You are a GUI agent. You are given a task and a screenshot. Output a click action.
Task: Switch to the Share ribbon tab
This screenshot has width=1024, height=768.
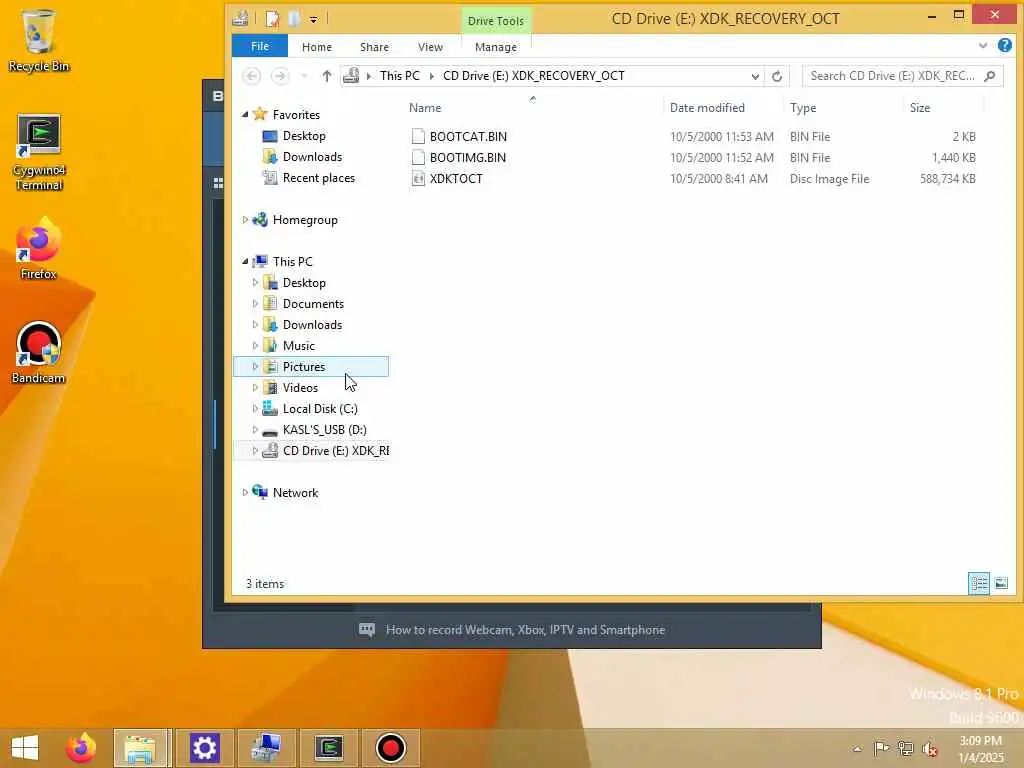374,47
